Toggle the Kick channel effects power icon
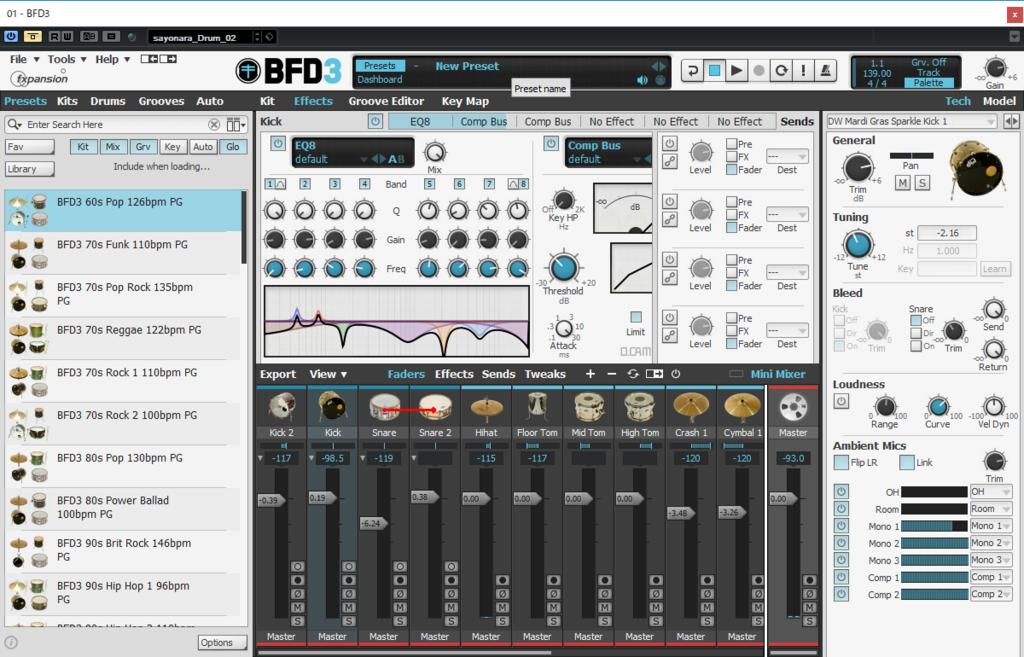1024x657 pixels. [375, 121]
